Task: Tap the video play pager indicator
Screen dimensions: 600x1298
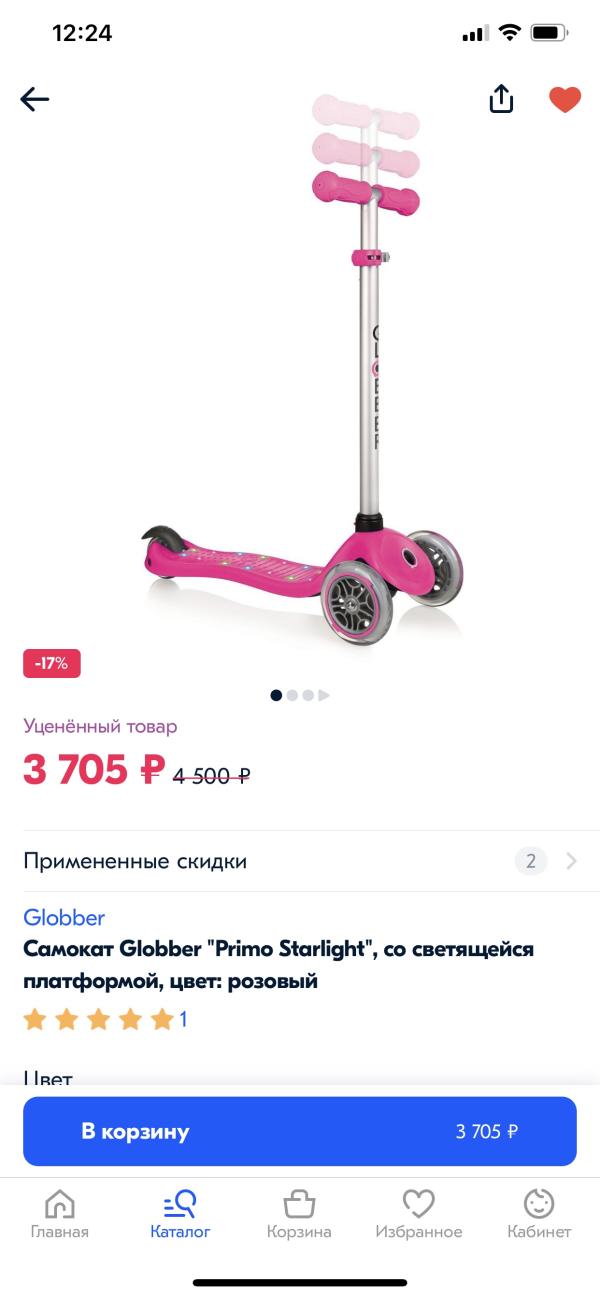Action: [324, 695]
